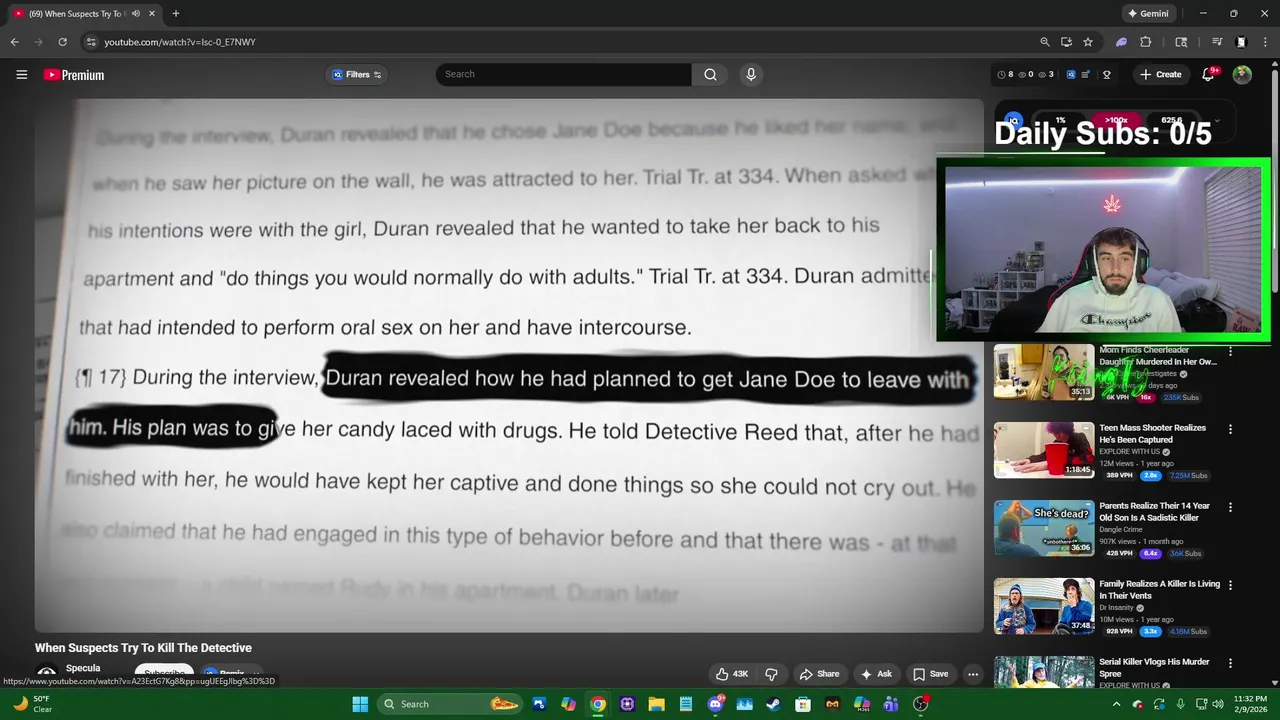Open a new browser tab
Viewport: 1280px width, 720px height.
pyautogui.click(x=175, y=14)
